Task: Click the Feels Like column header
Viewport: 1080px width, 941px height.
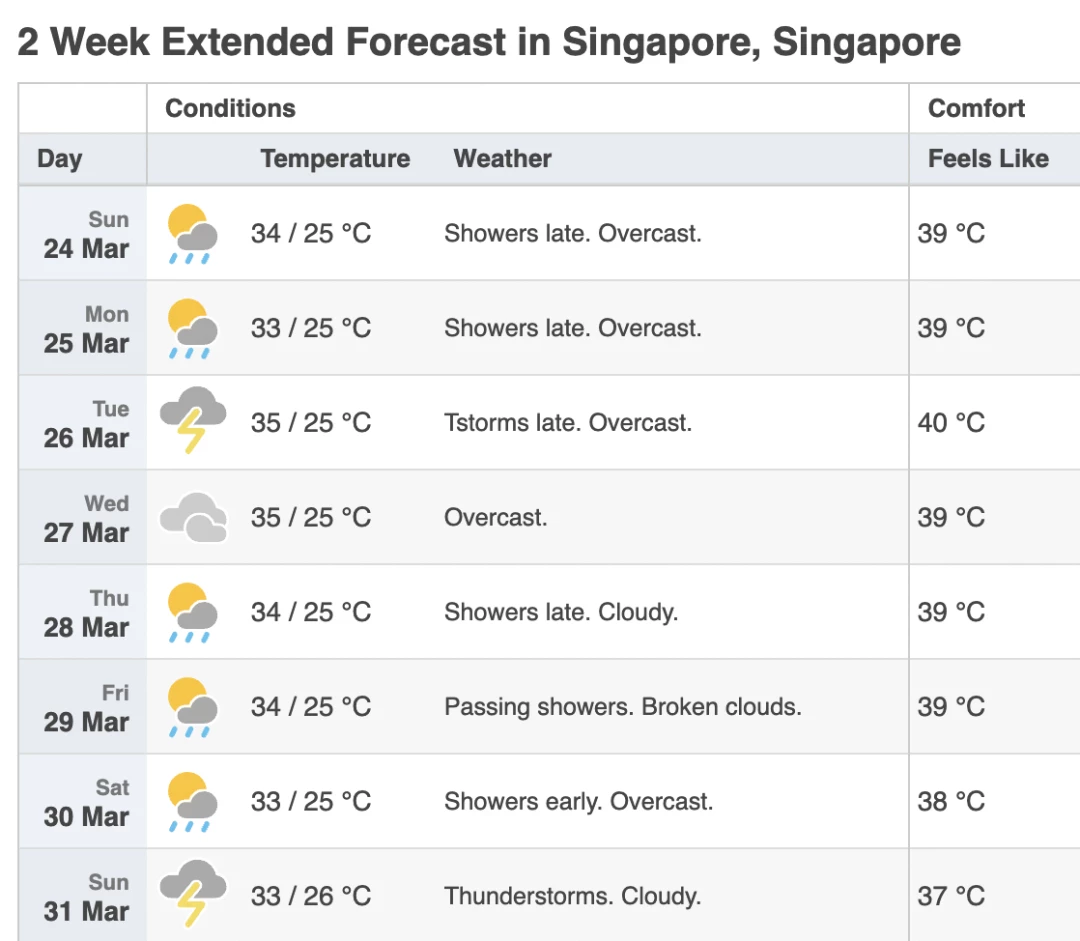Action: (x=988, y=159)
